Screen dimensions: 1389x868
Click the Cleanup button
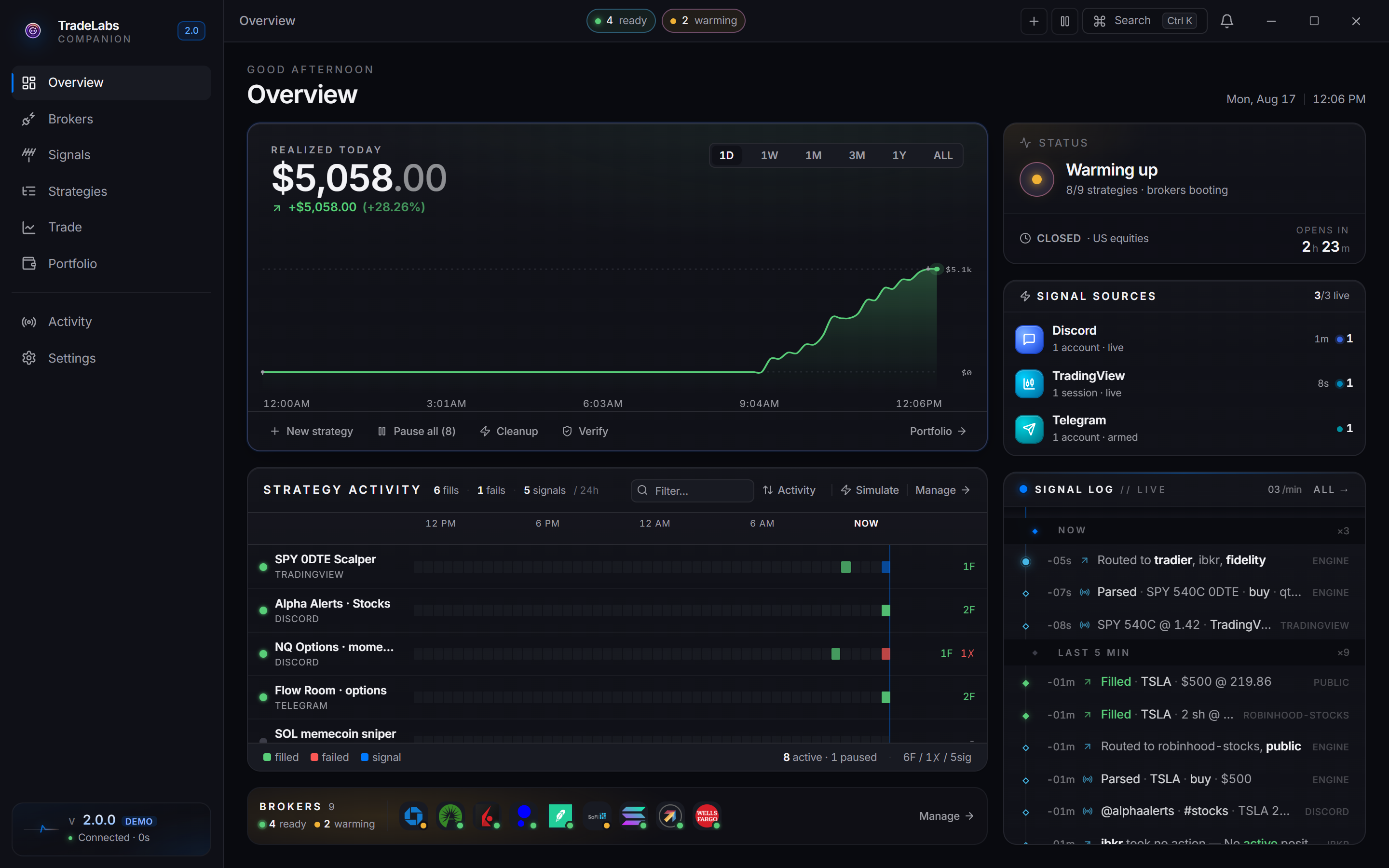click(509, 431)
